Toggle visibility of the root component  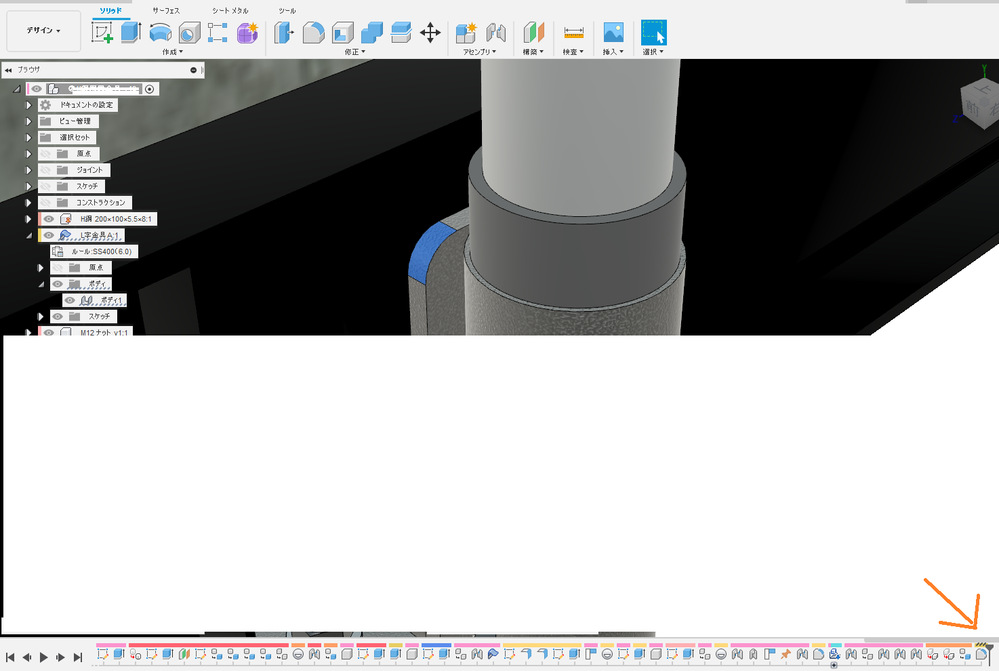[36, 89]
